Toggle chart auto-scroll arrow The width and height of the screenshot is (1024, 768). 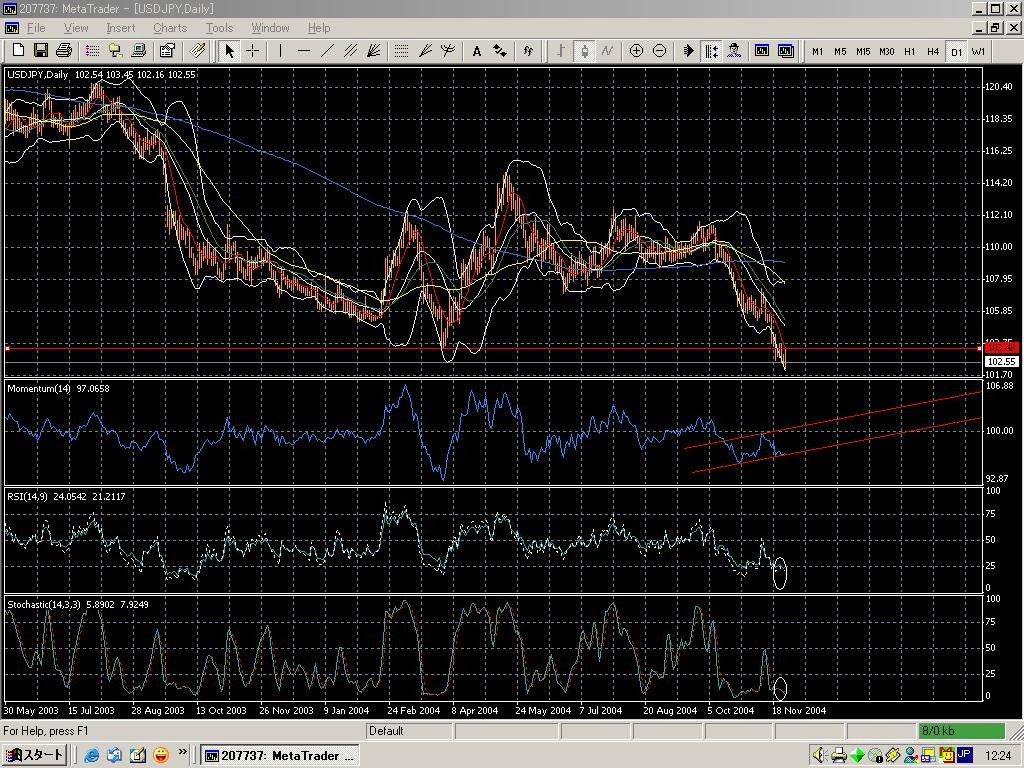688,51
